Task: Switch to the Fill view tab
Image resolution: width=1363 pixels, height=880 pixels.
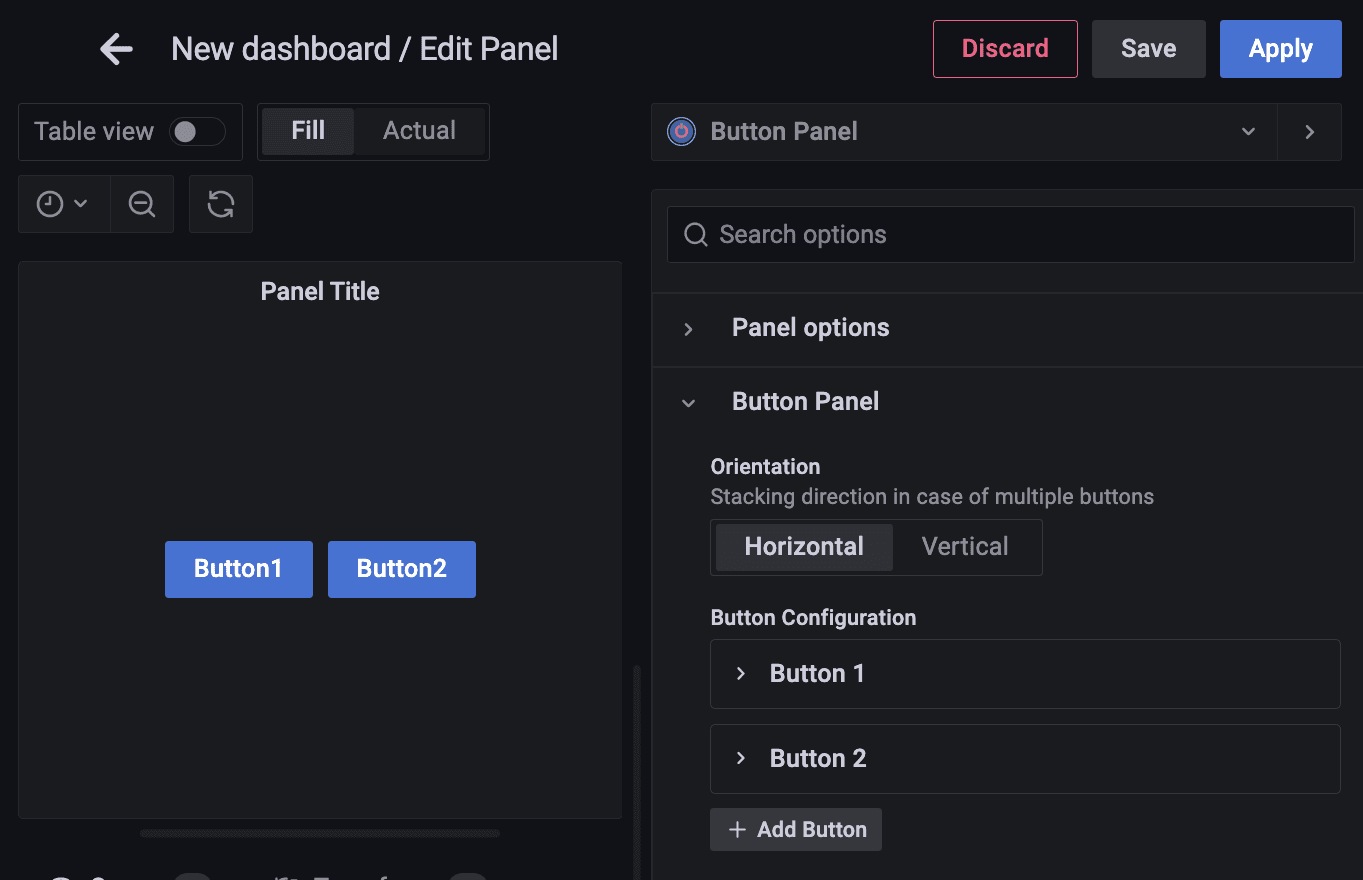Action: click(307, 131)
